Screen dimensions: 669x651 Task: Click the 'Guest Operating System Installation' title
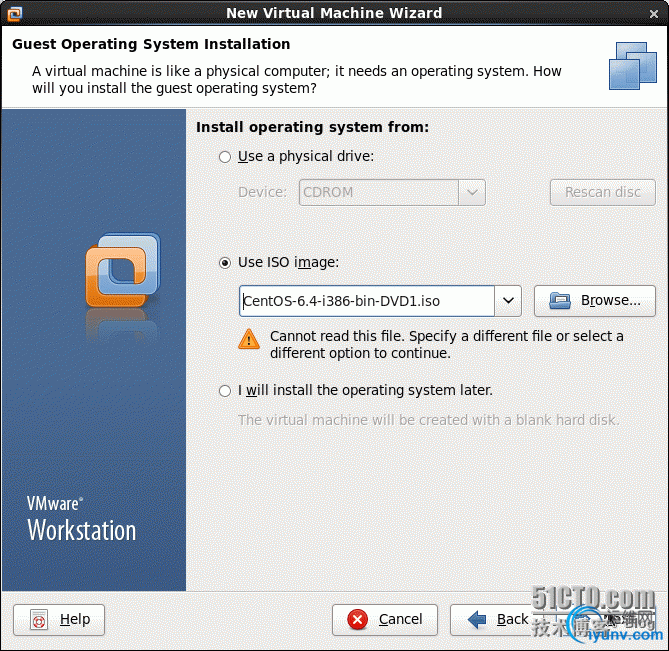click(x=151, y=44)
